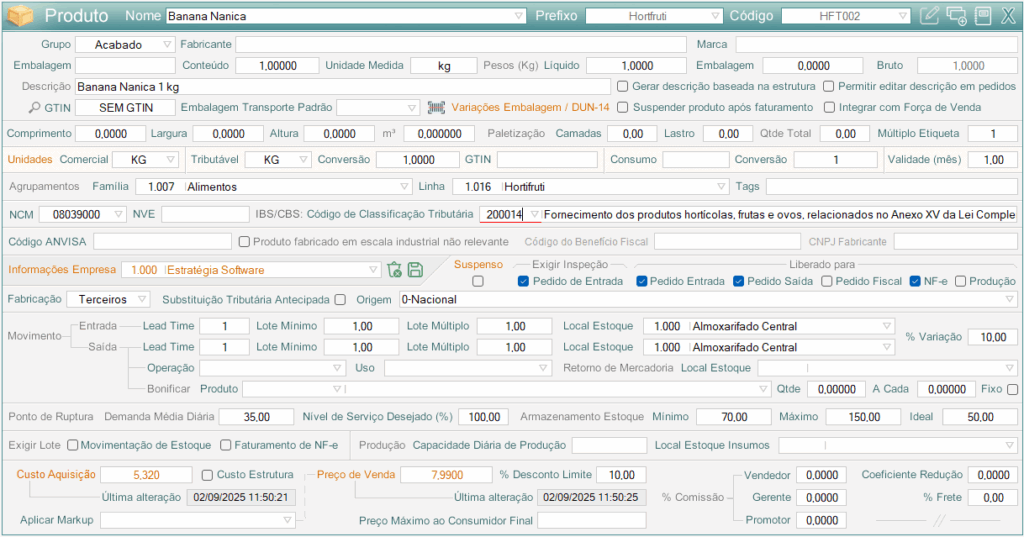The width and height of the screenshot is (1024, 537).
Task: Click the barcode icon for Variações Embalagem
Action: 436,108
